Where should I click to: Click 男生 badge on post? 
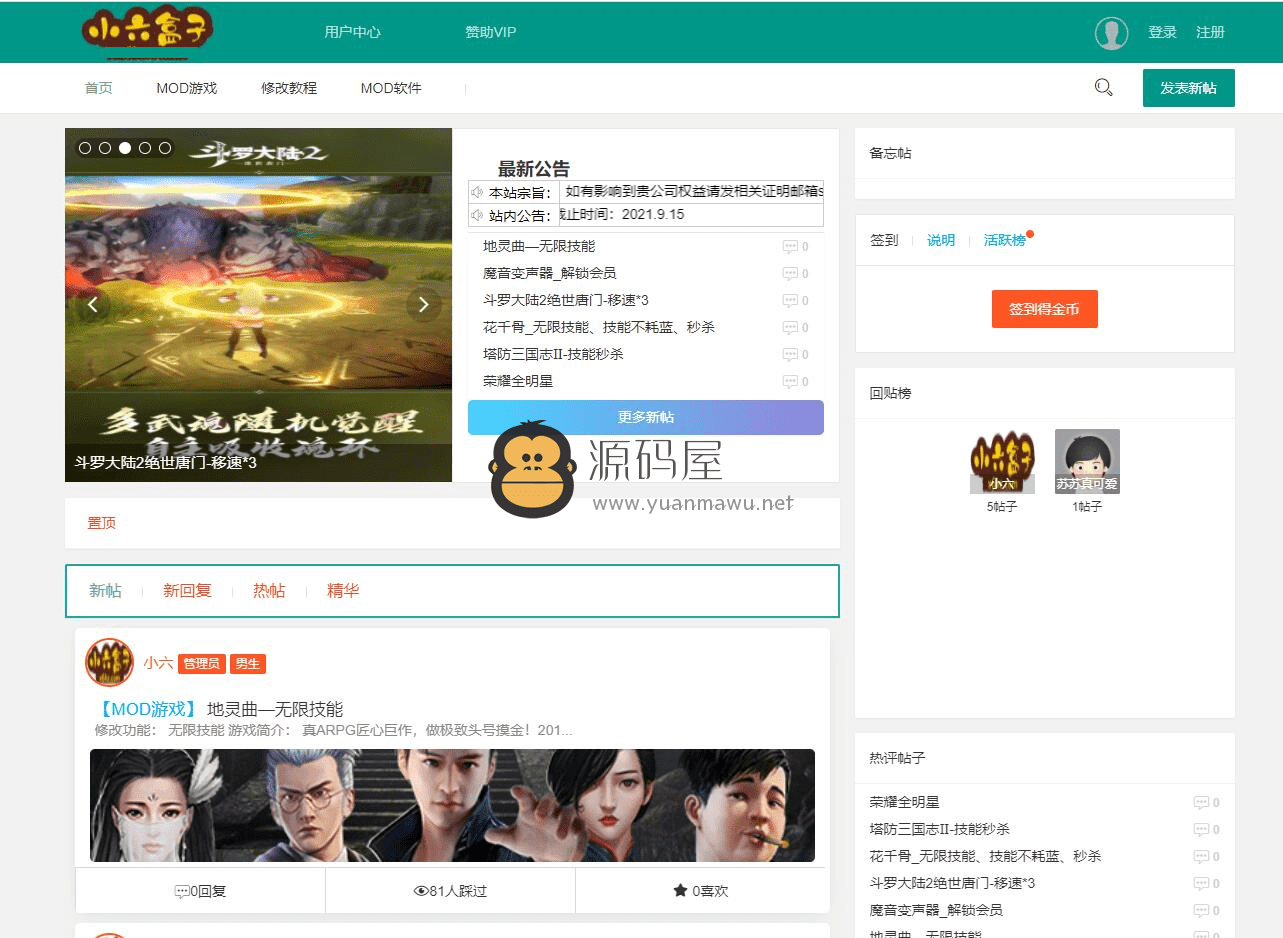[x=247, y=663]
